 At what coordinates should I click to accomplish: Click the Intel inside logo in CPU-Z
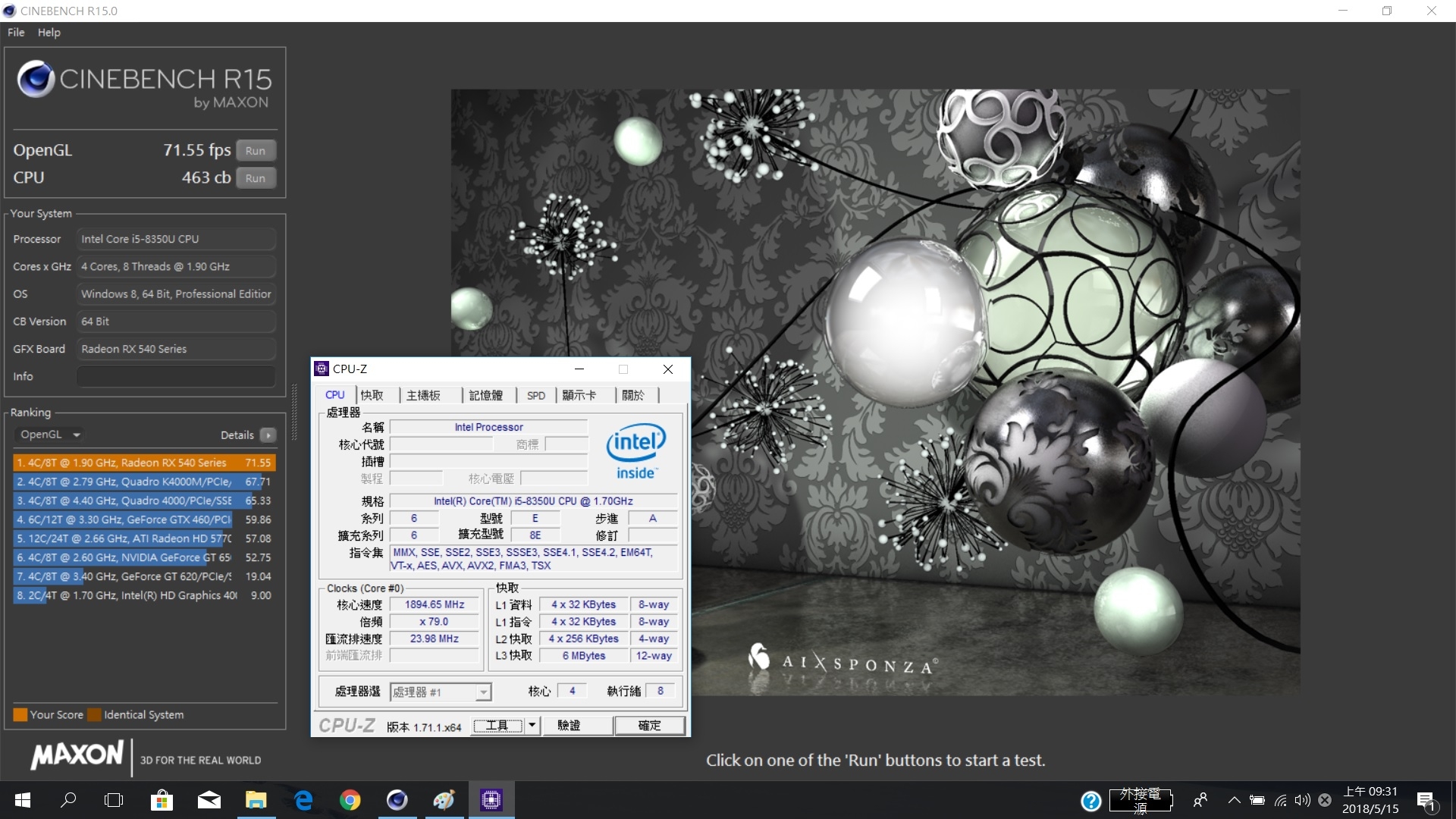tap(635, 451)
